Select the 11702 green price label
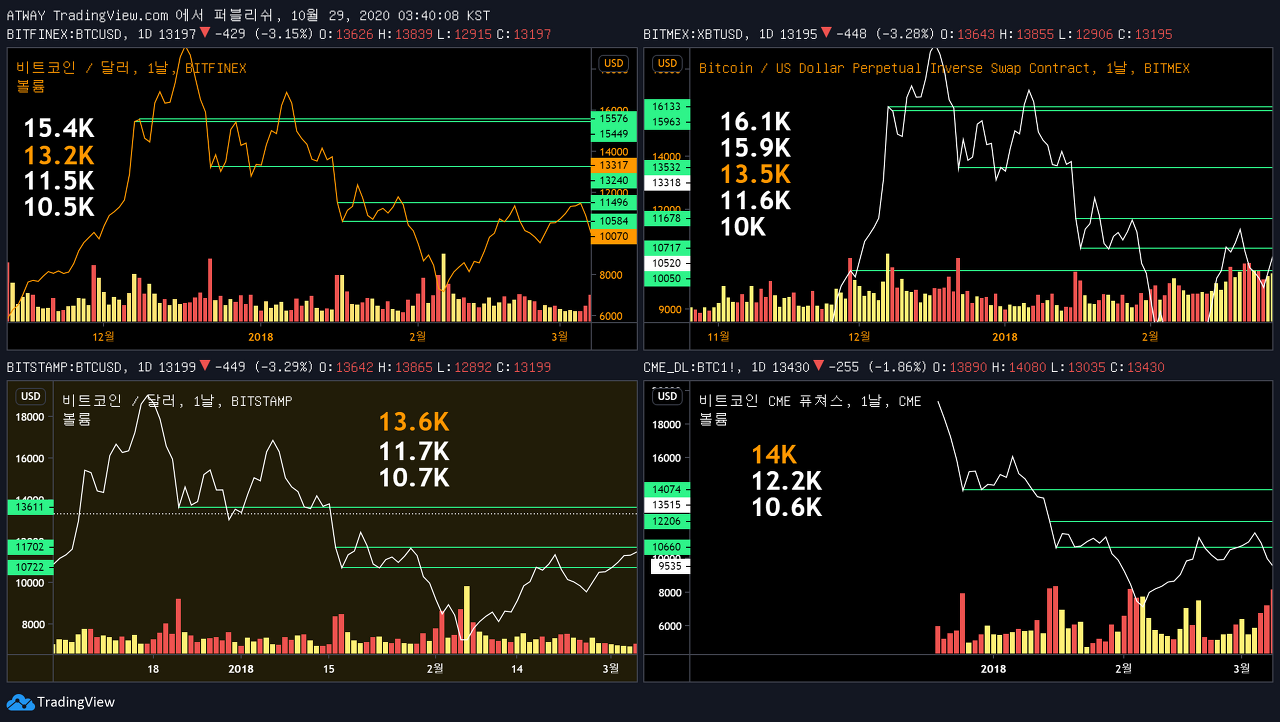The width and height of the screenshot is (1280, 722). tap(29, 547)
